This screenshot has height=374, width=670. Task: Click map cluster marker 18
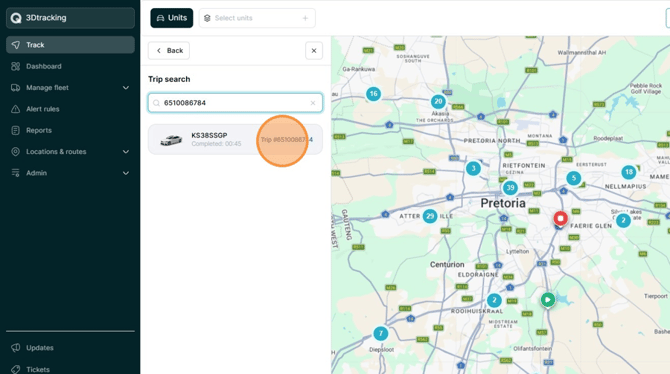pyautogui.click(x=629, y=172)
